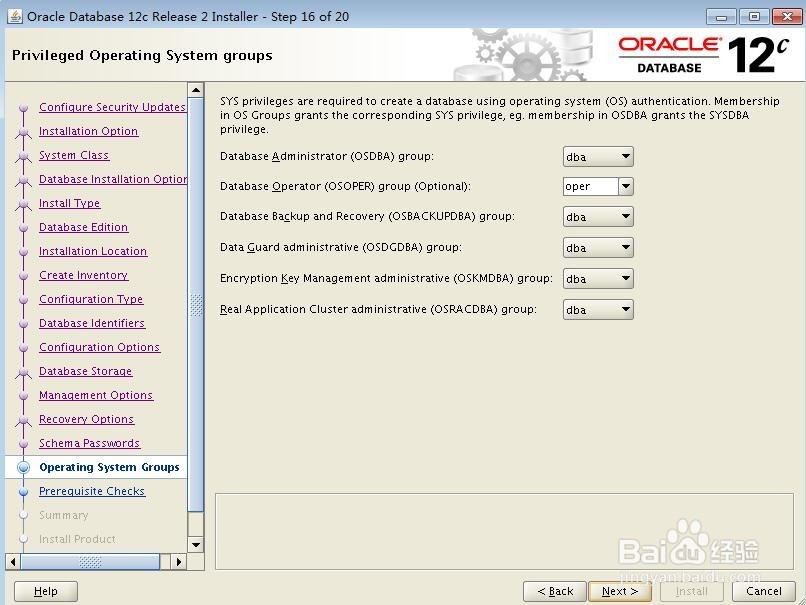This screenshot has height=605, width=806.
Task: Open Database Storage step
Action: pos(85,371)
